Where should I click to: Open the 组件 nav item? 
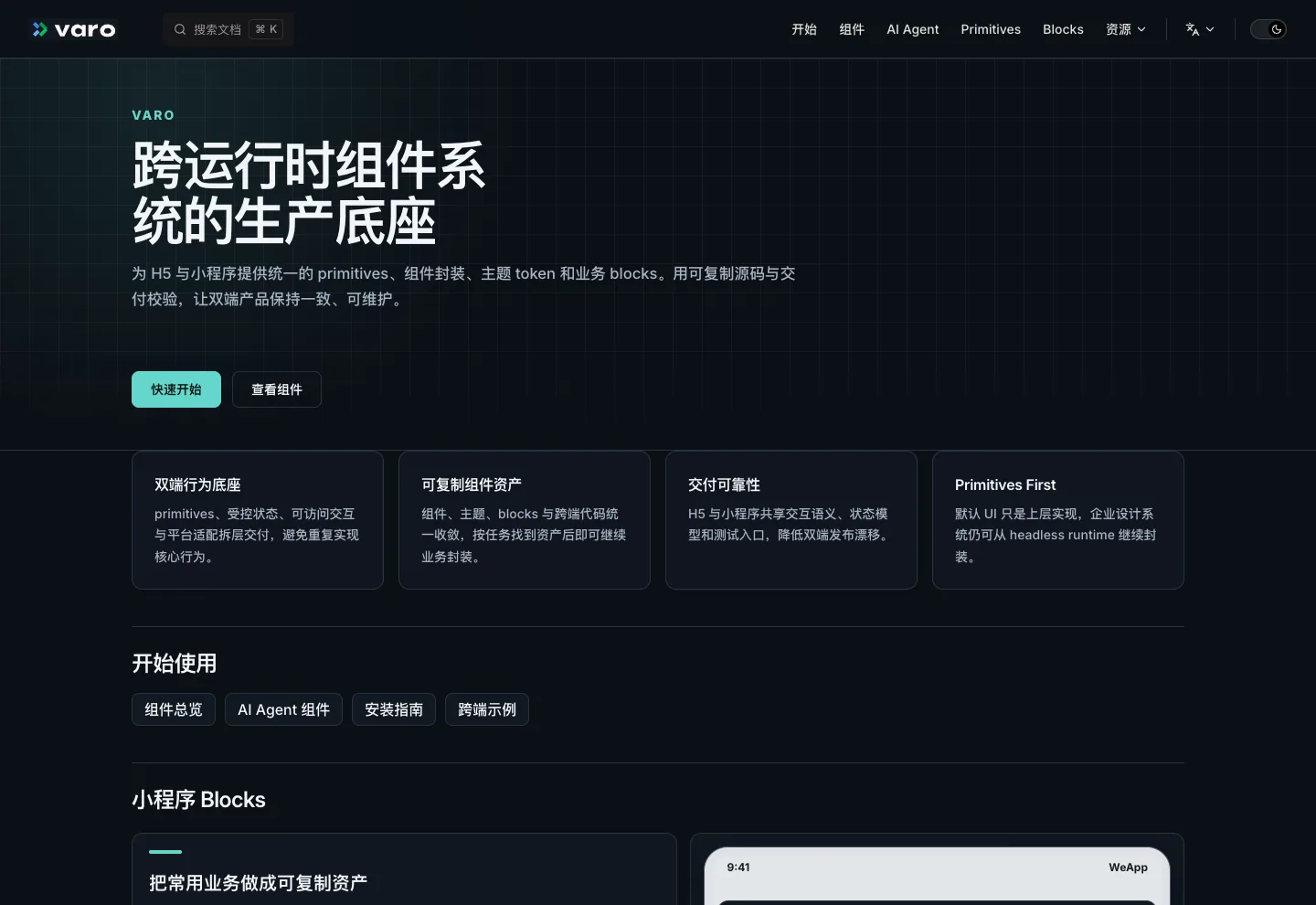(x=852, y=29)
